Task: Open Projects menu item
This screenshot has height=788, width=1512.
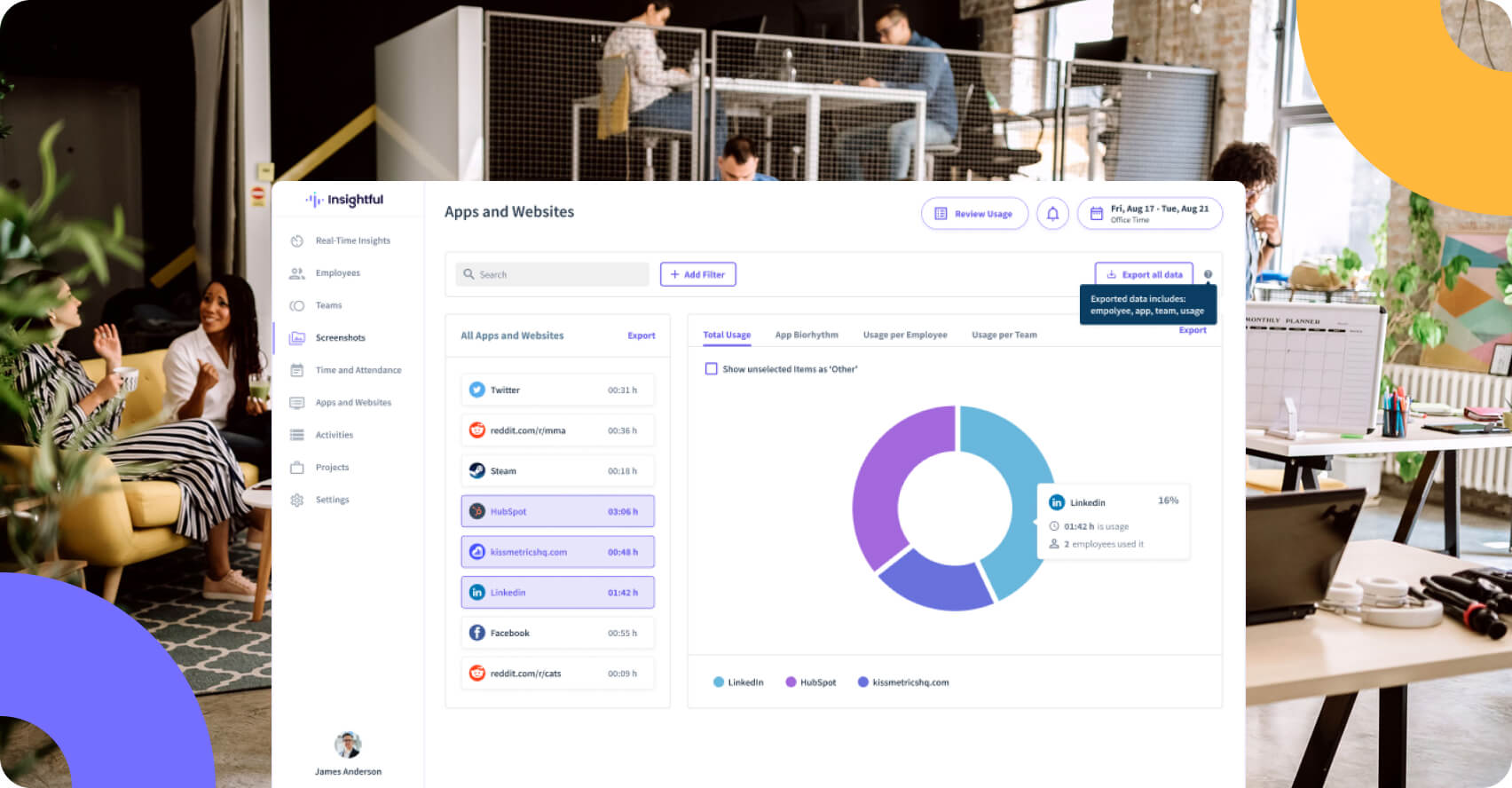Action: (x=332, y=468)
